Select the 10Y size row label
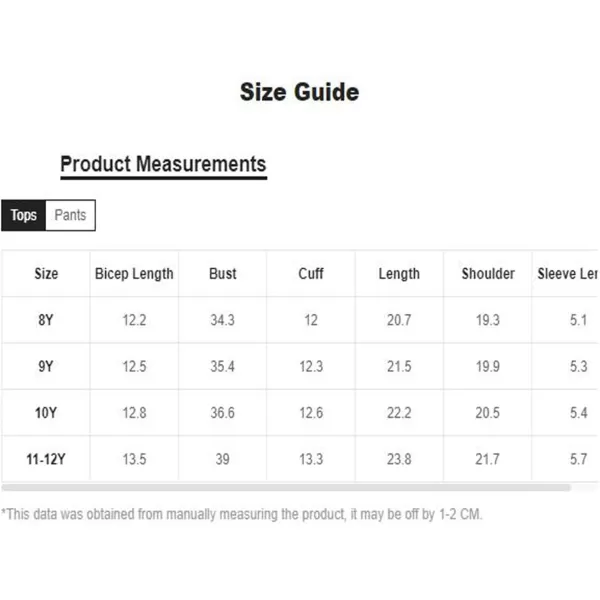Viewport: 600px width, 600px height. click(x=46, y=412)
